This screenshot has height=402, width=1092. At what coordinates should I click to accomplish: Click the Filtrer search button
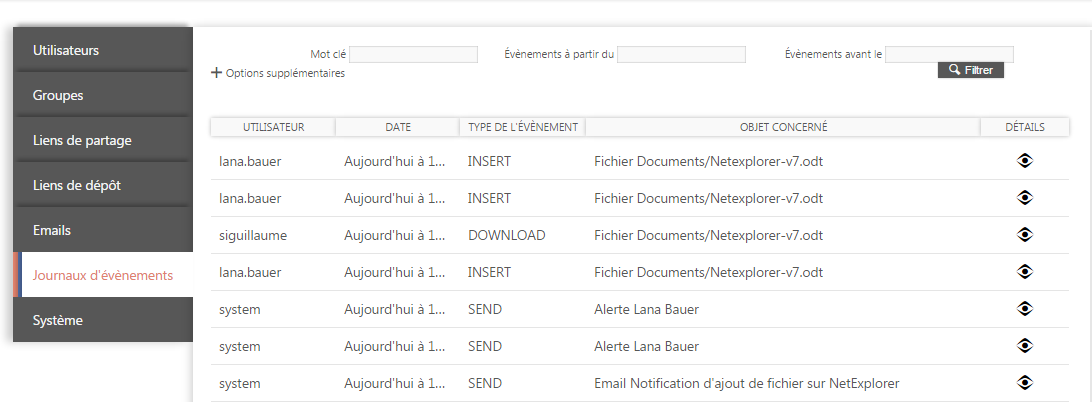(x=970, y=70)
